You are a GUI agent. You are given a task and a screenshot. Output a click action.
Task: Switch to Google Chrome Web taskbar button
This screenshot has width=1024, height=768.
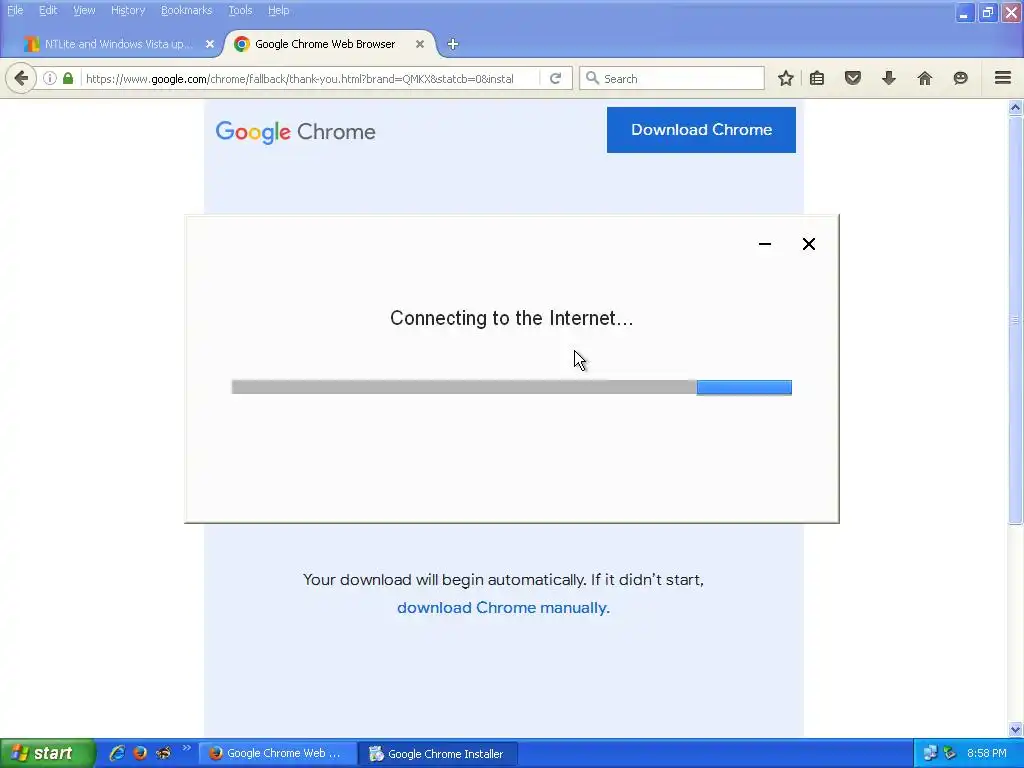coord(278,753)
